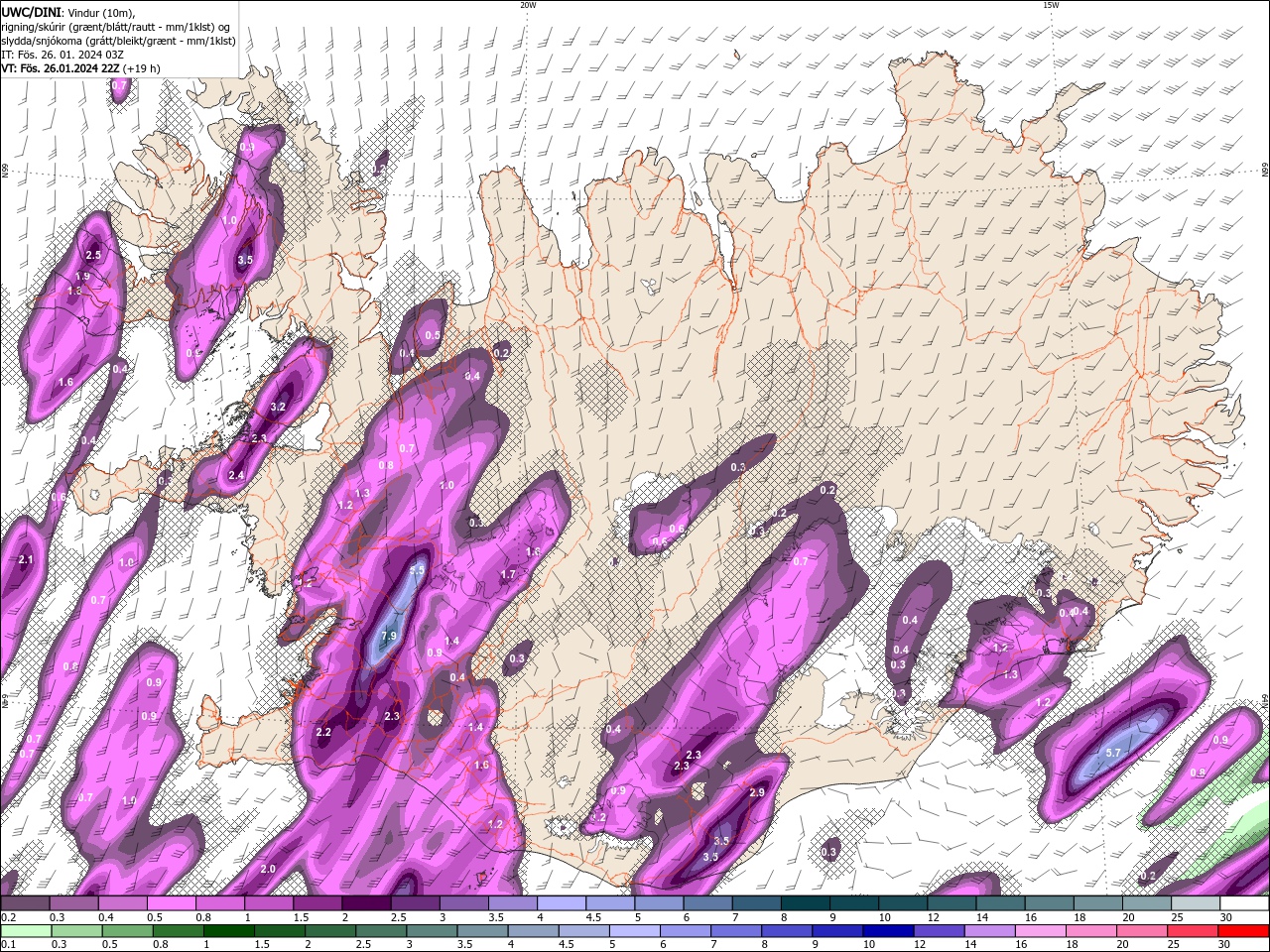Image resolution: width=1270 pixels, height=952 pixels.
Task: Click dark green rain-scale swatch between 1 and 1.5
Action: [228, 931]
